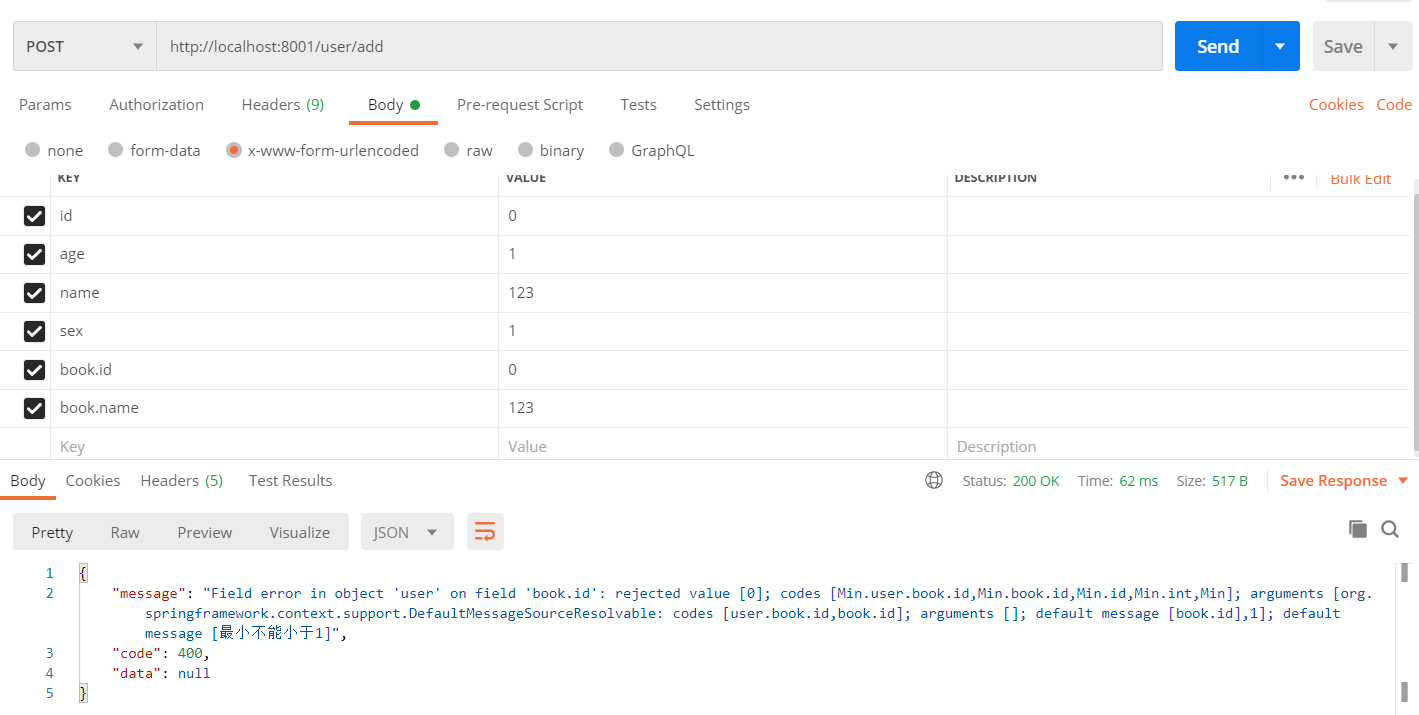This screenshot has width=1419, height=715.
Task: Open Bulk Edit for the parameters
Action: click(1360, 177)
